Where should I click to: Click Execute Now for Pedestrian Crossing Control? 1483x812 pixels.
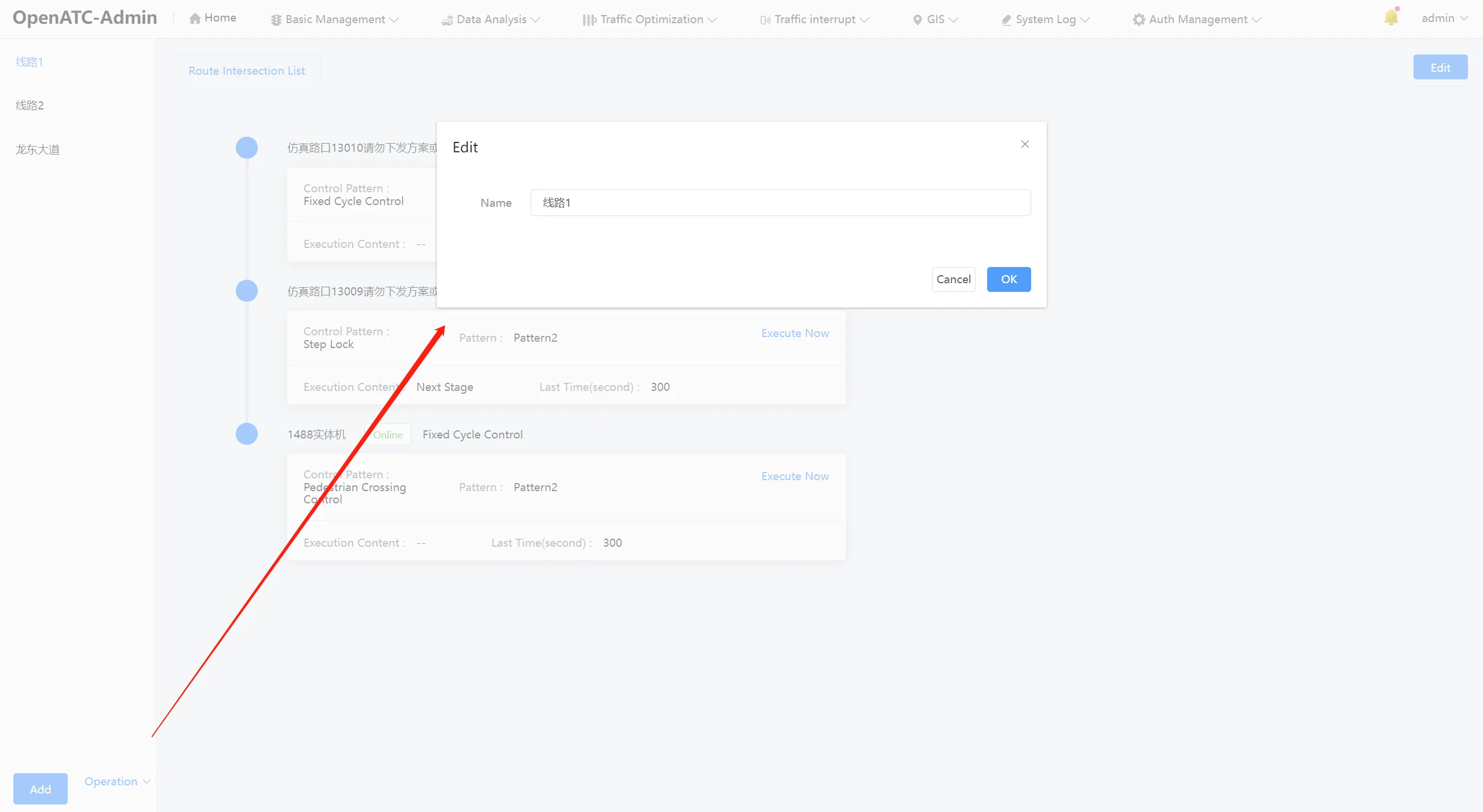pyautogui.click(x=795, y=476)
